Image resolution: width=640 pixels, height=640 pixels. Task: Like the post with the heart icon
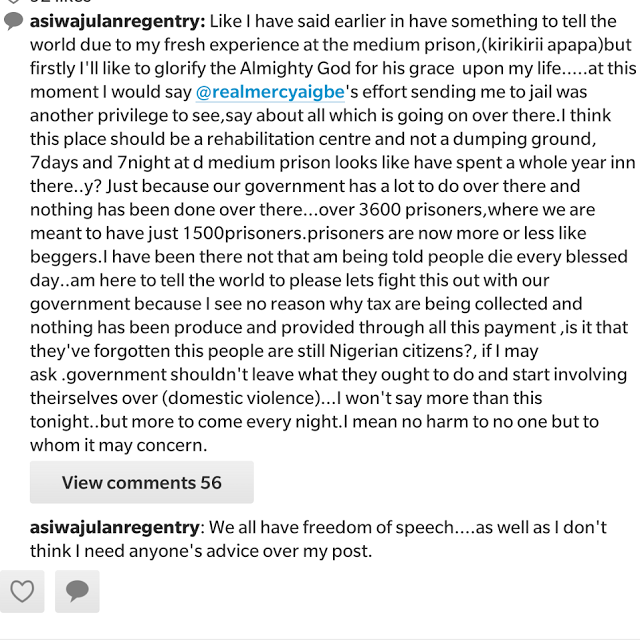point(21,592)
